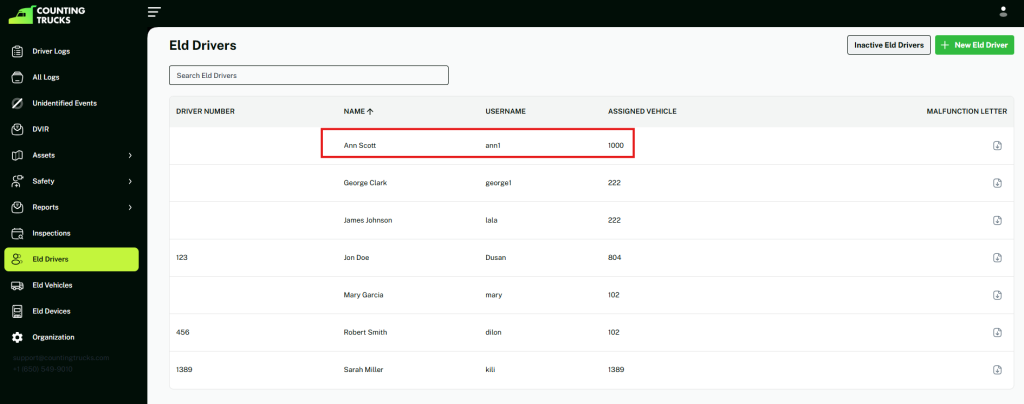Sort the table by Name column
Viewport: 1024px width, 404px height.
point(358,111)
